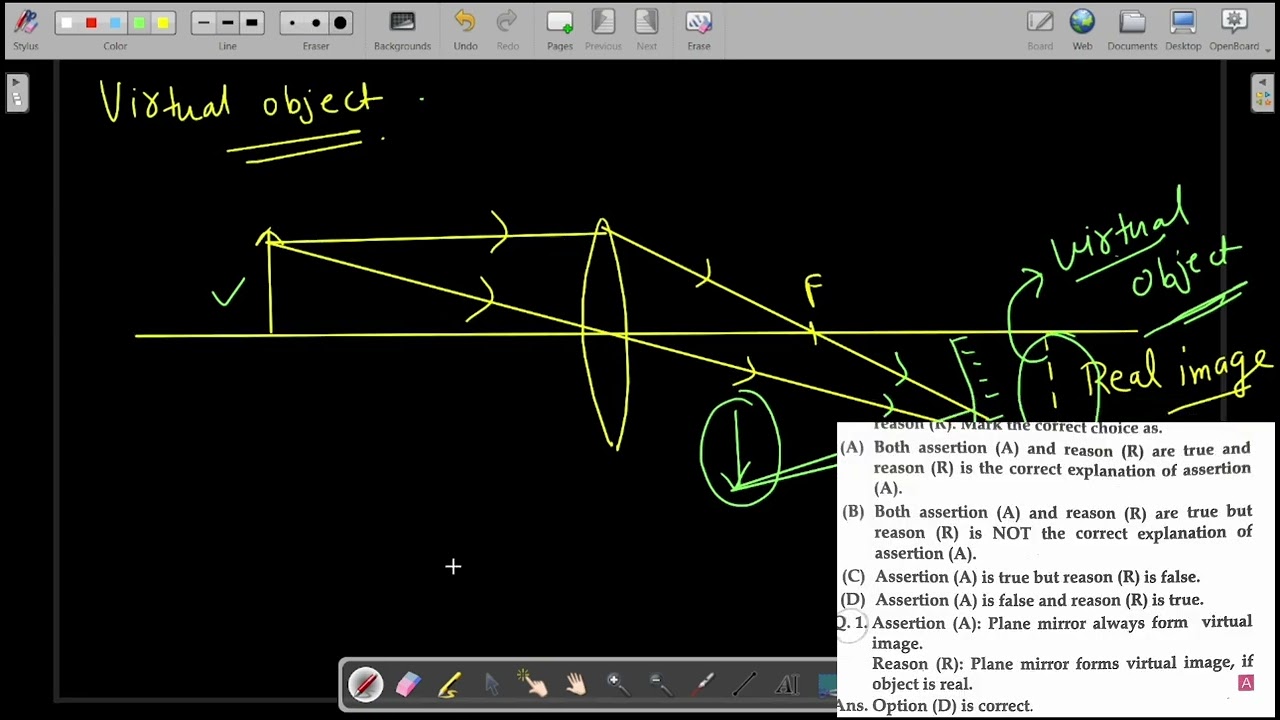Open the OpenBoard menu
1280x720 pixels.
tap(1234, 29)
